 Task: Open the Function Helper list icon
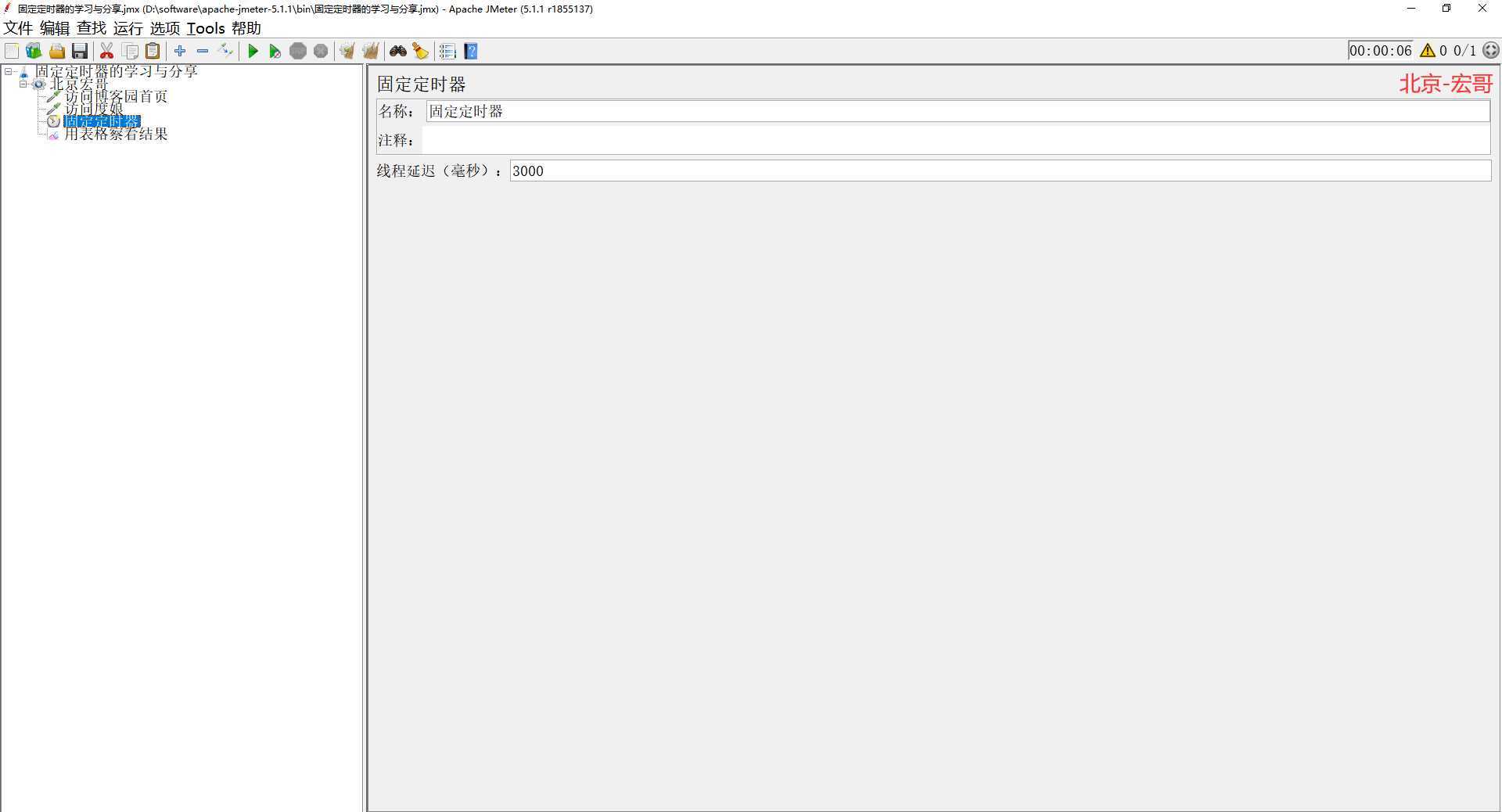(x=447, y=52)
